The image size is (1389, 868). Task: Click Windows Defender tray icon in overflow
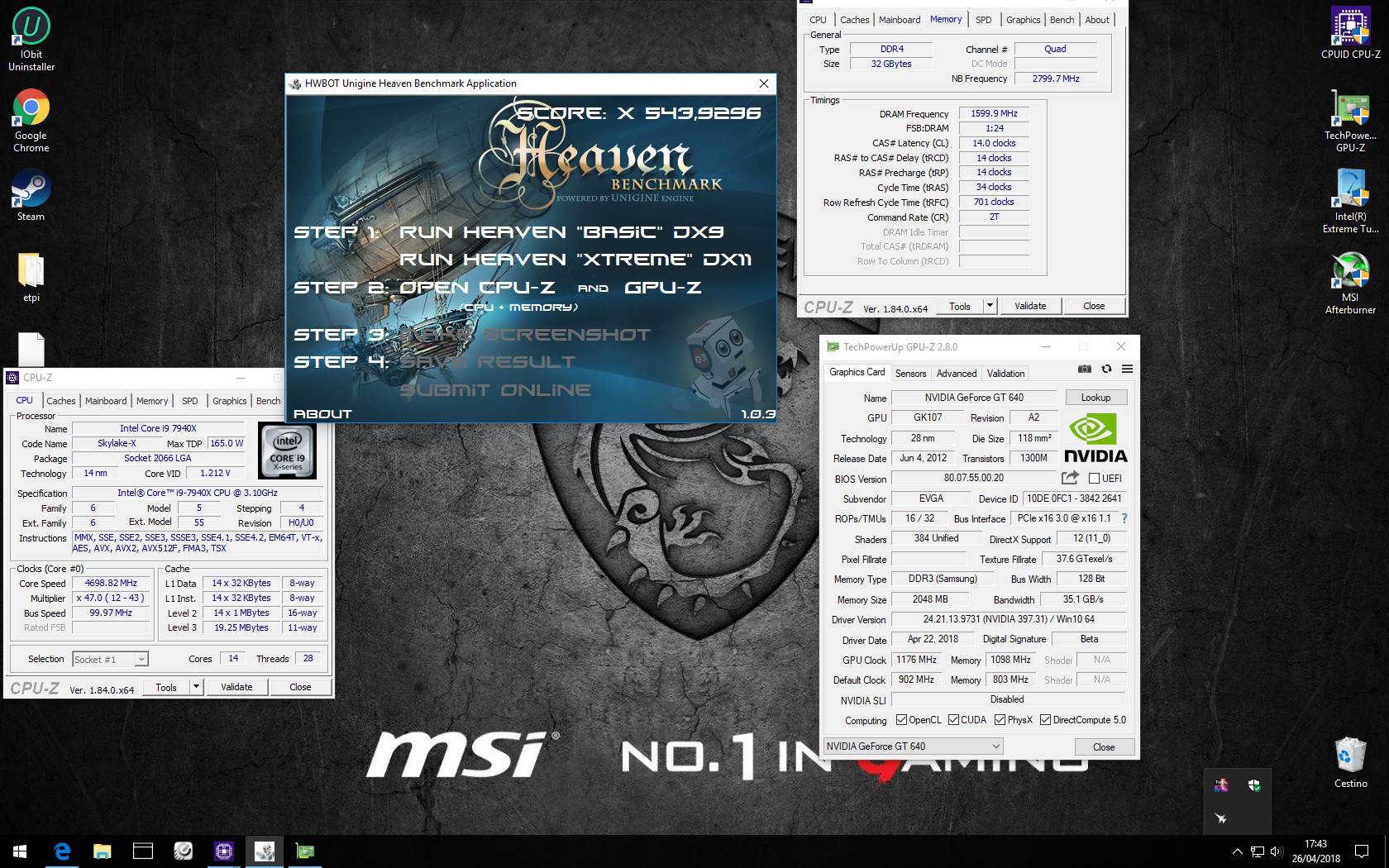tap(1254, 785)
